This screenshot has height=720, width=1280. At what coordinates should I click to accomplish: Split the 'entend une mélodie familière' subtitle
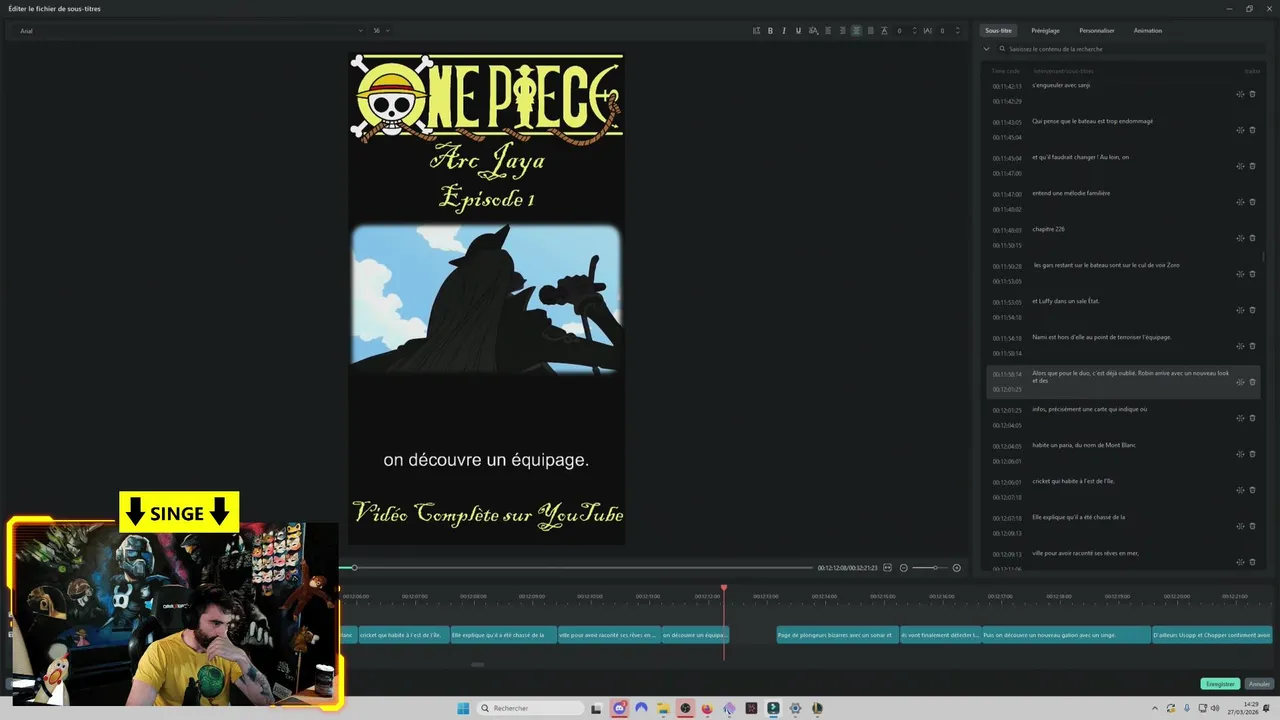pos(1240,202)
